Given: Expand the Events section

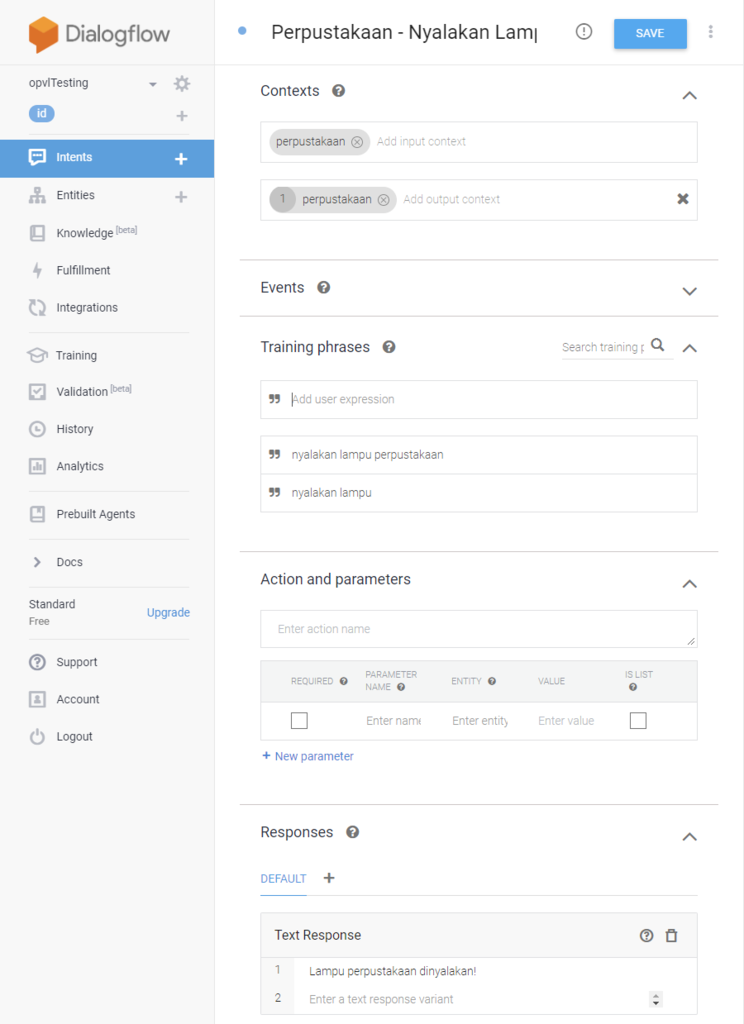Looking at the screenshot, I should 689,291.
